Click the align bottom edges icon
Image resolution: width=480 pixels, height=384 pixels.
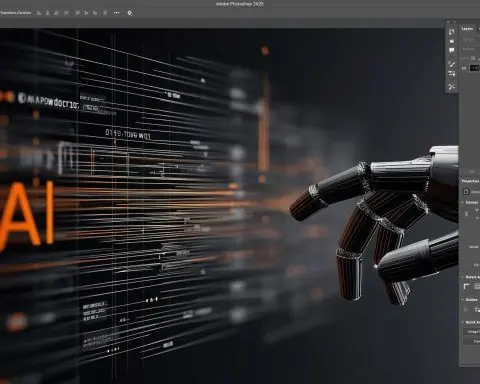coord(95,13)
